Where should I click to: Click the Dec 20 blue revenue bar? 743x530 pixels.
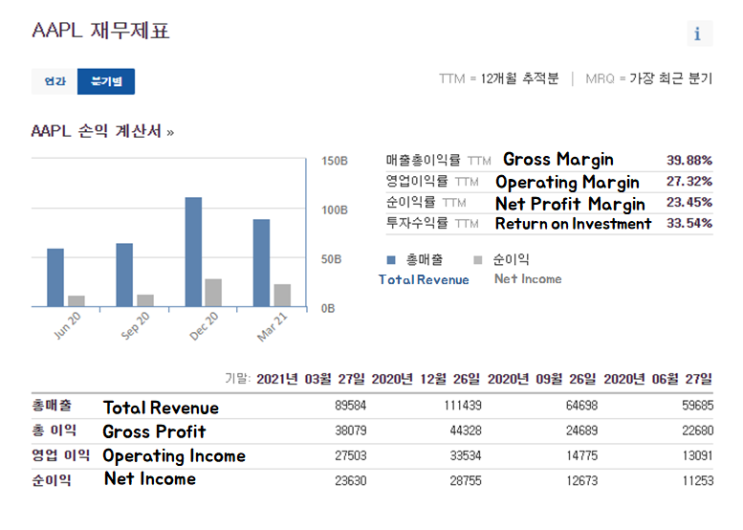click(193, 252)
